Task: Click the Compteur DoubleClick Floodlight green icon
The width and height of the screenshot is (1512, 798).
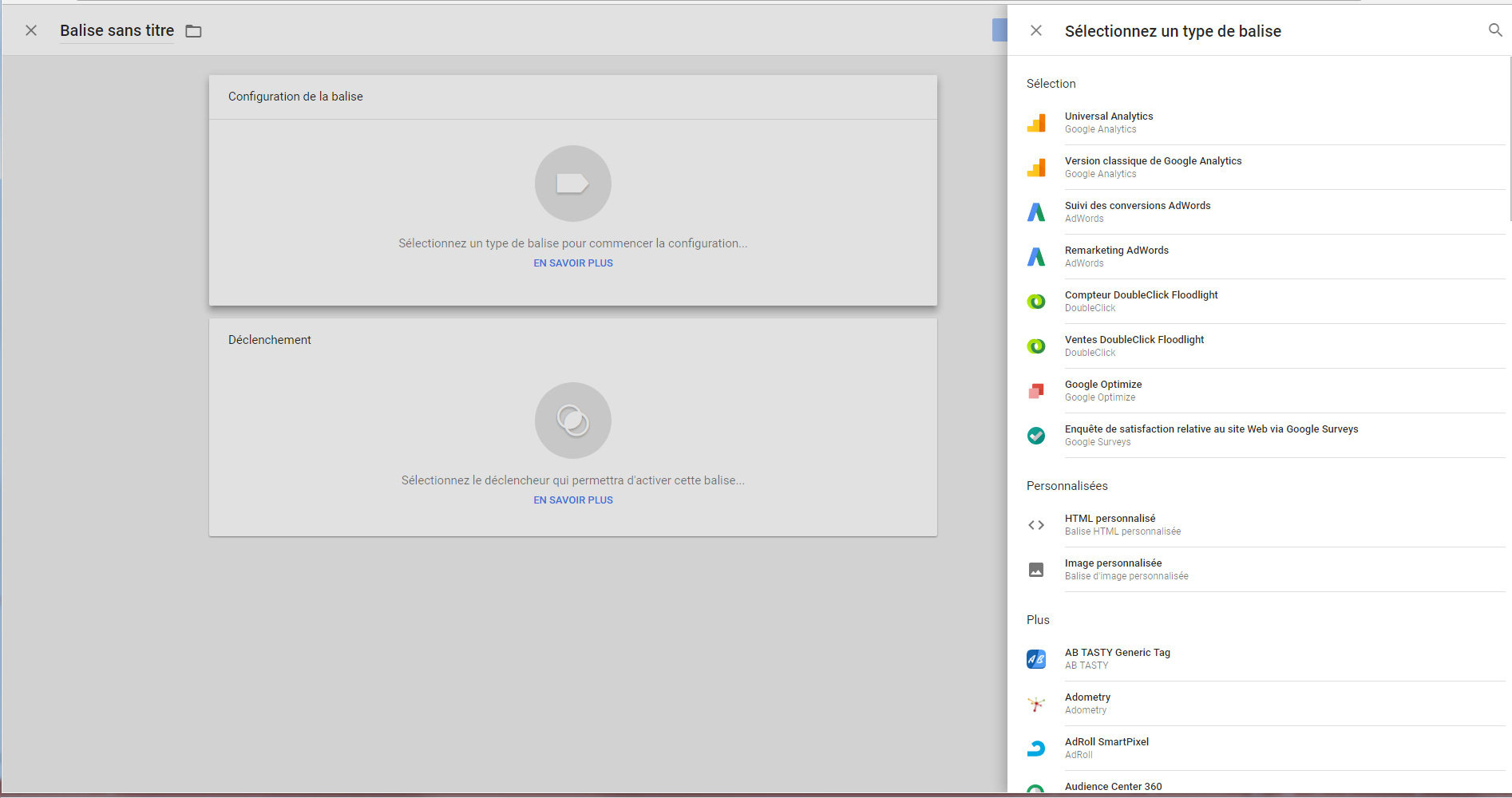Action: pos(1036,302)
